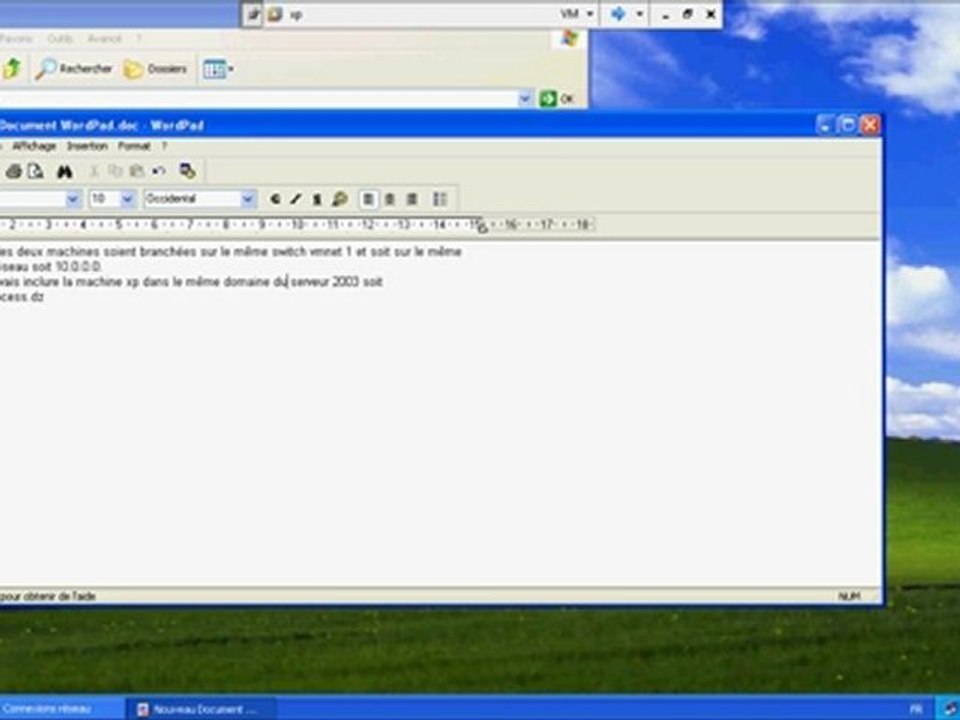This screenshot has width=960, height=720.
Task: Open the dropdown beside blue arrow icon
Action: [x=640, y=14]
